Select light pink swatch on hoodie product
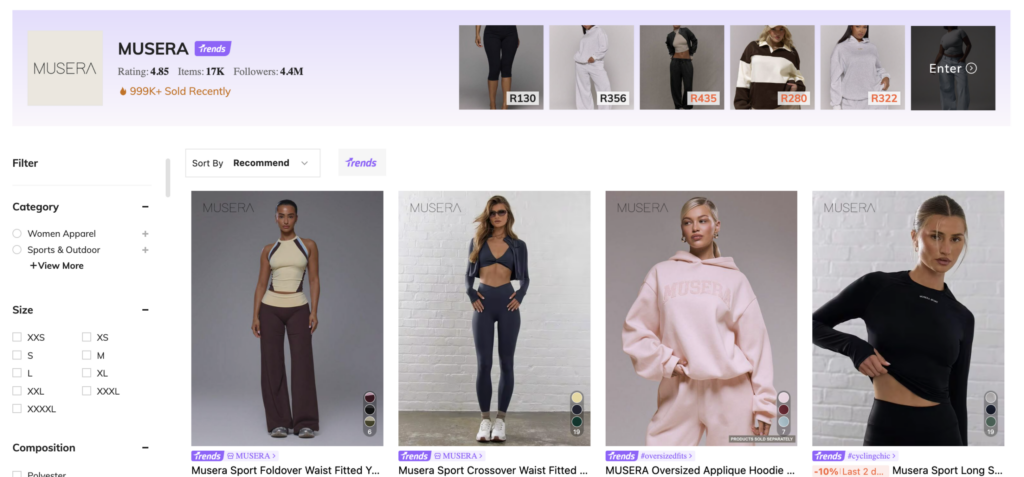This screenshot has width=1024, height=477. (x=784, y=397)
